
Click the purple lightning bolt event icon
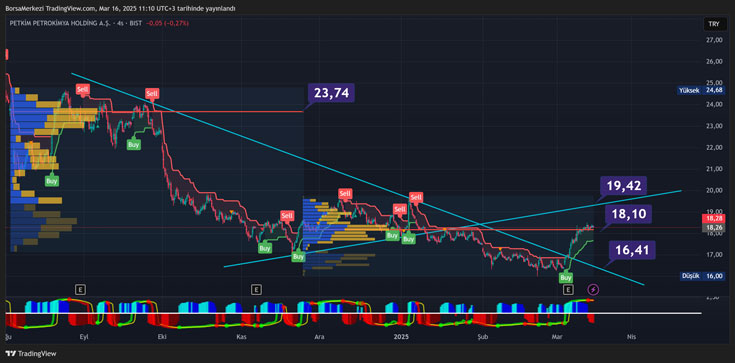tap(593, 289)
